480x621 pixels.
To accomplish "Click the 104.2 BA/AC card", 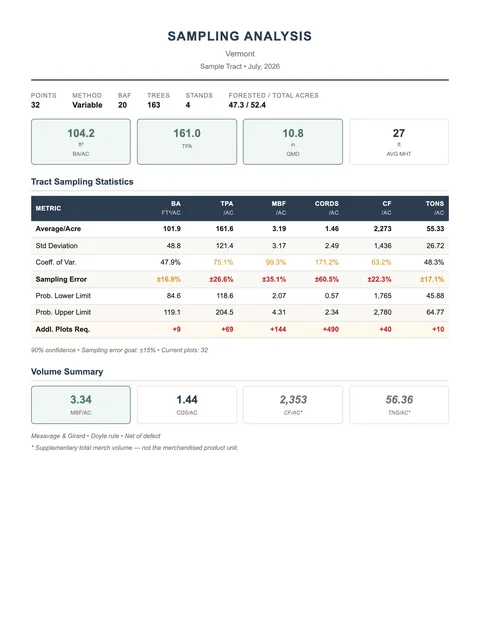I will point(81,141).
